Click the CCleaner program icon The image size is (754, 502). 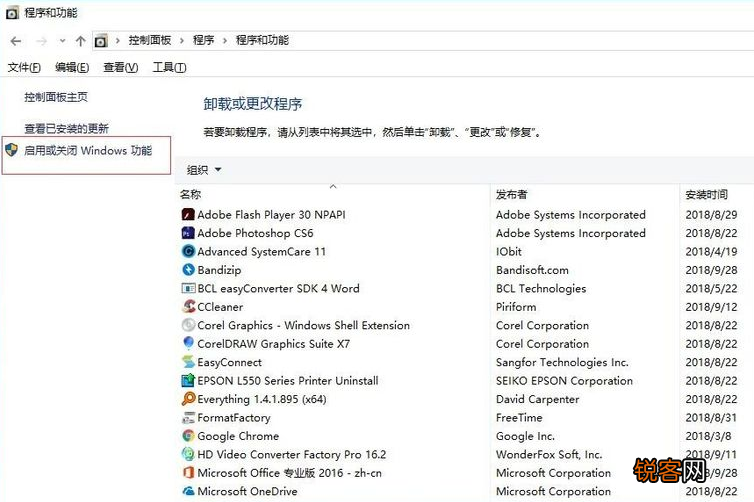[x=188, y=306]
